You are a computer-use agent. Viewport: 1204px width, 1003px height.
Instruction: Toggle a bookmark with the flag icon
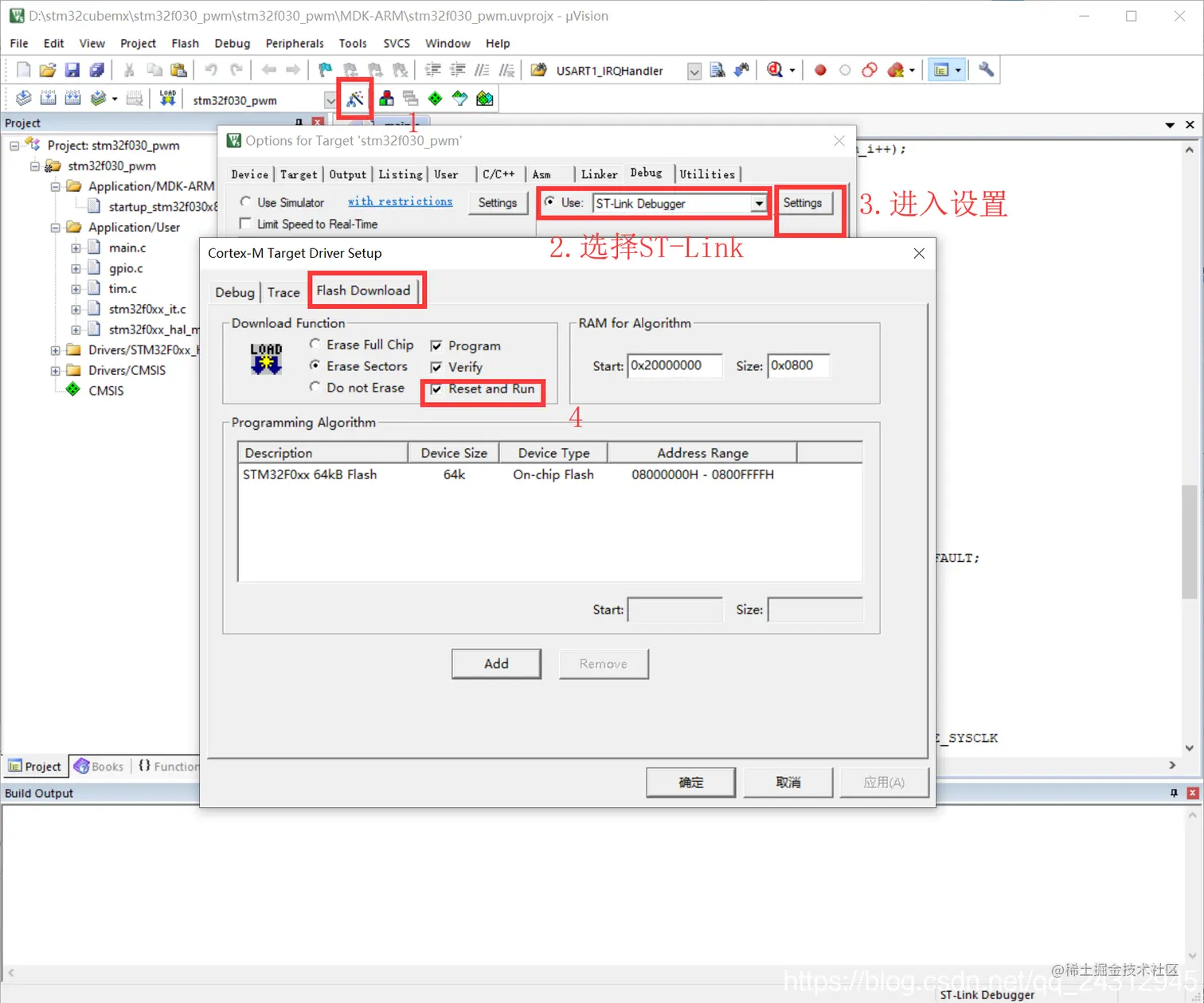click(324, 70)
